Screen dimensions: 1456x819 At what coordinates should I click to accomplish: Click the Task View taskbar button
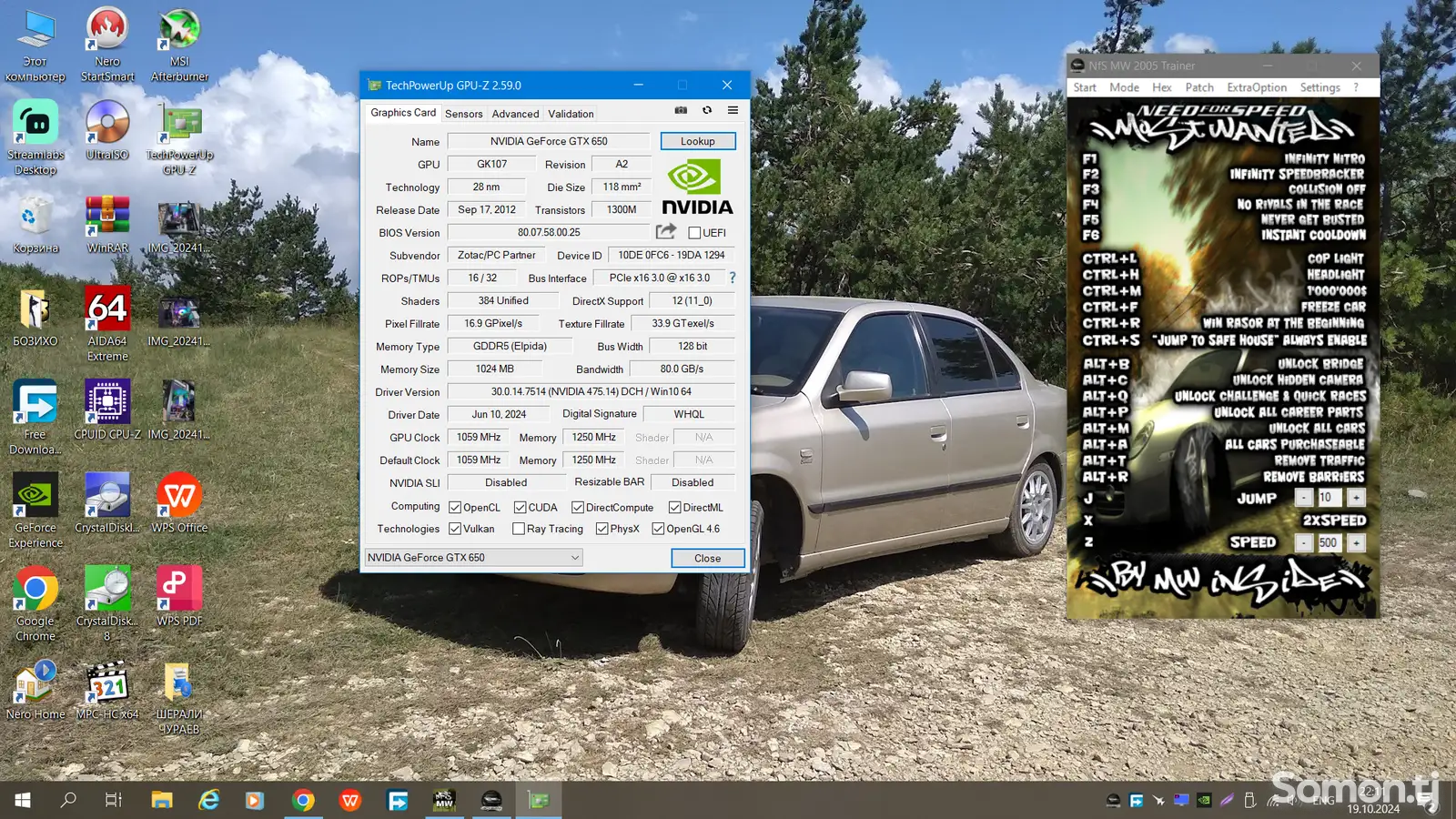tap(114, 800)
